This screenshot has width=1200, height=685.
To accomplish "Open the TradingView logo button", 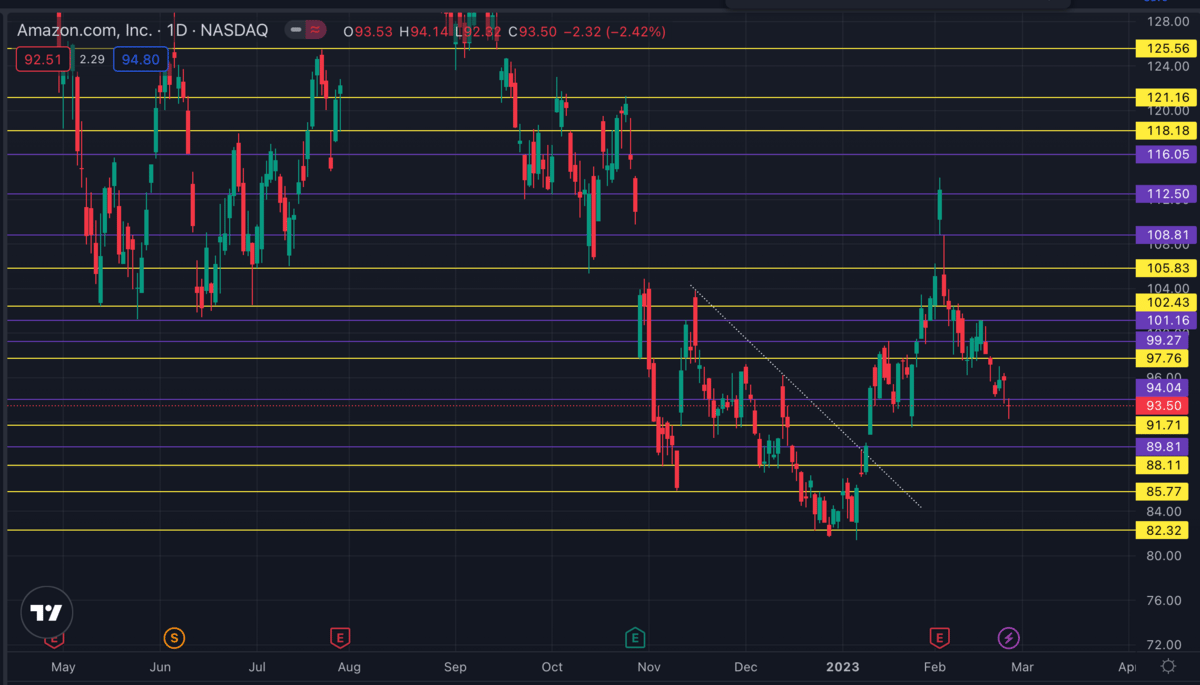I will tap(46, 612).
